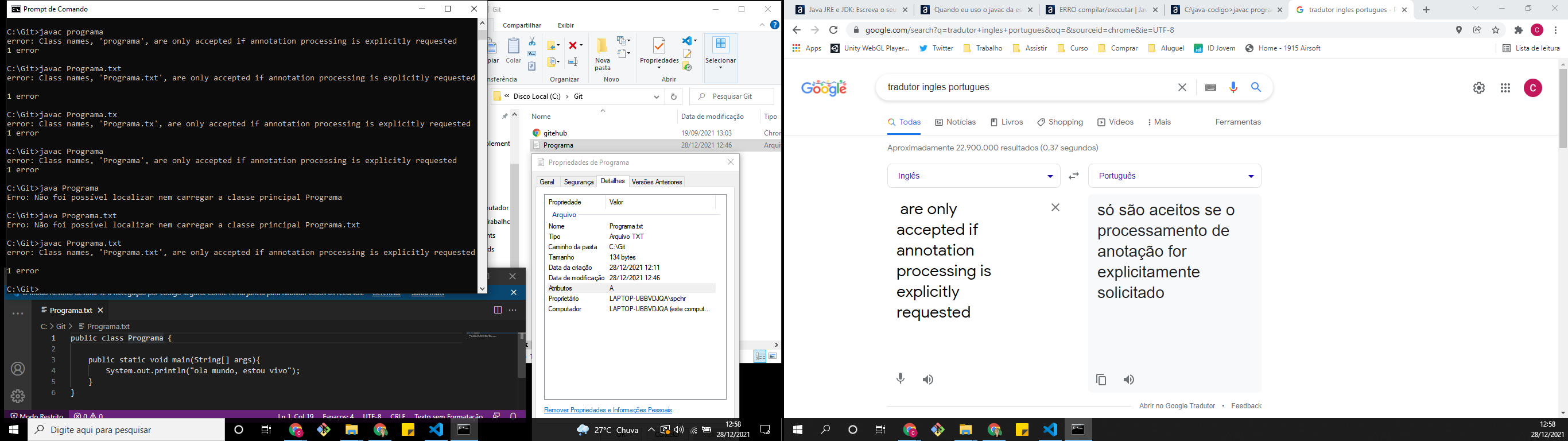
Task: Select Atributos row in properties list
Action: coord(631,288)
